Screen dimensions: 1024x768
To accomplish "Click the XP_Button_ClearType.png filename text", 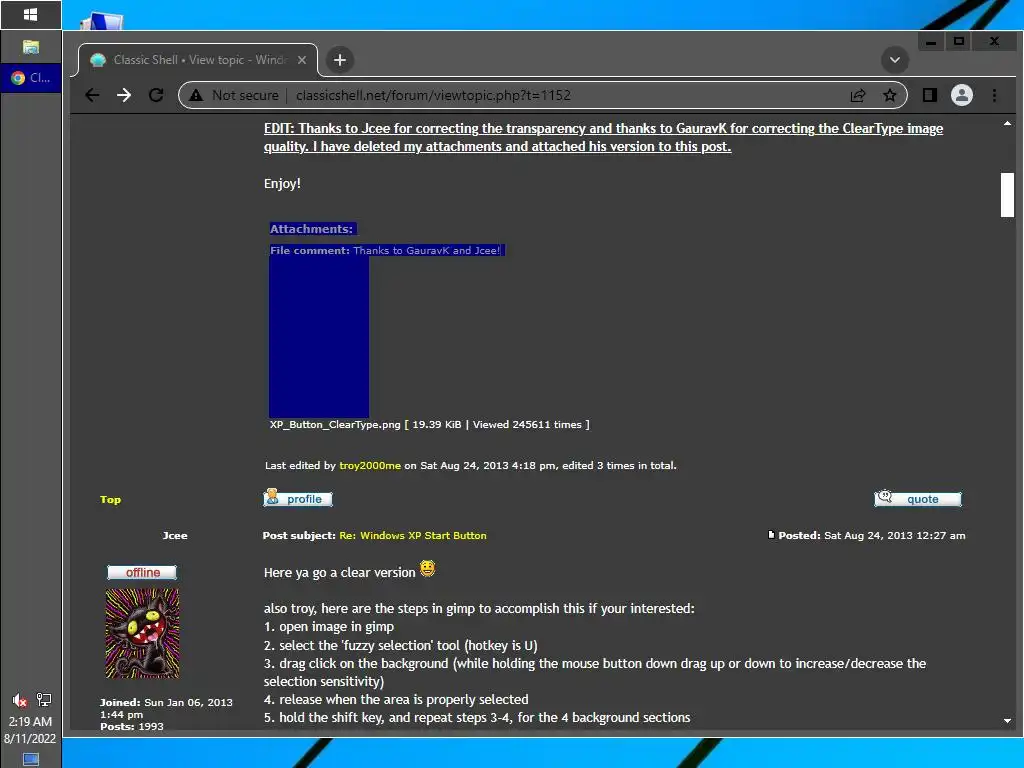I will point(335,424).
